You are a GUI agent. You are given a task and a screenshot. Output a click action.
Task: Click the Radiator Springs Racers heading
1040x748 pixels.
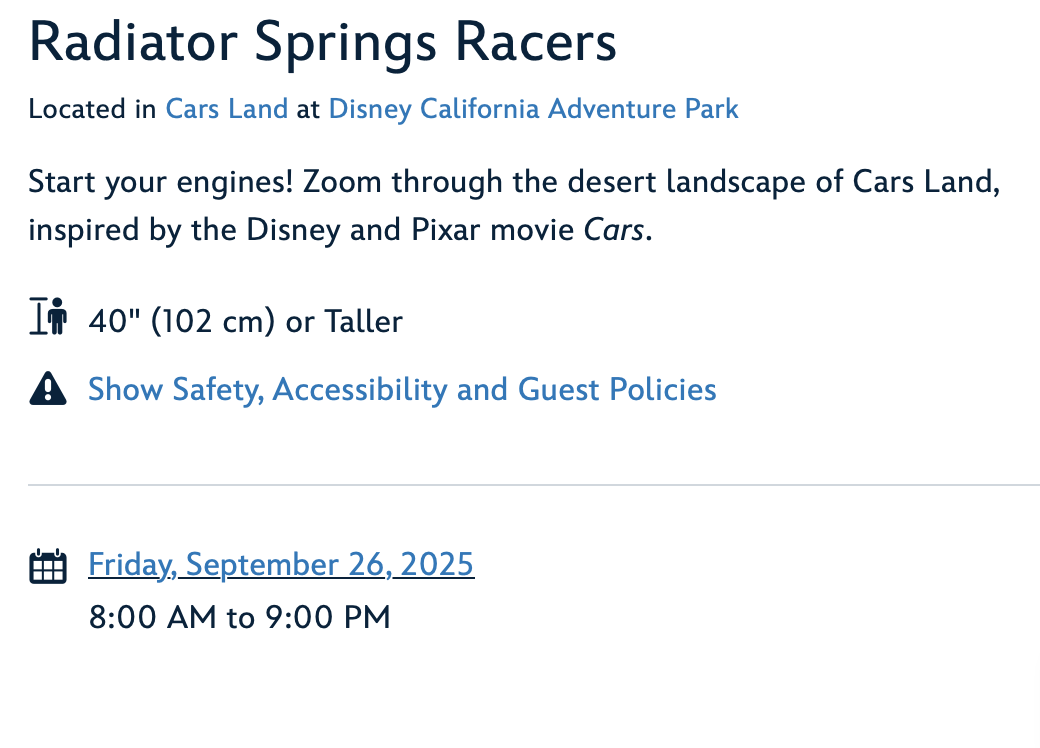pyautogui.click(x=323, y=42)
